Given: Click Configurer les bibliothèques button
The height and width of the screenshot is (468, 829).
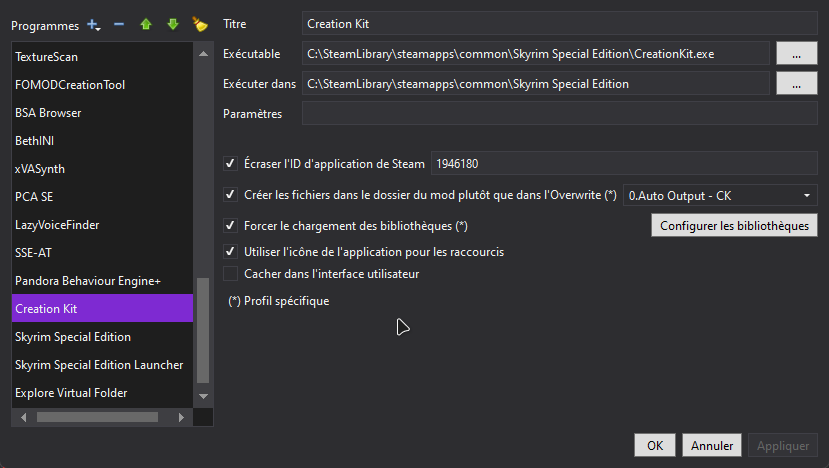Looking at the screenshot, I should pos(734,226).
